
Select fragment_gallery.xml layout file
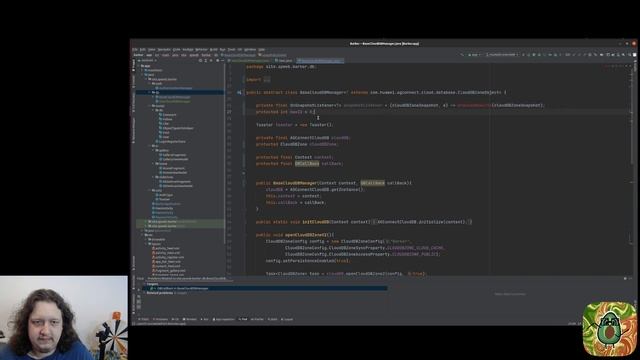coord(170,271)
